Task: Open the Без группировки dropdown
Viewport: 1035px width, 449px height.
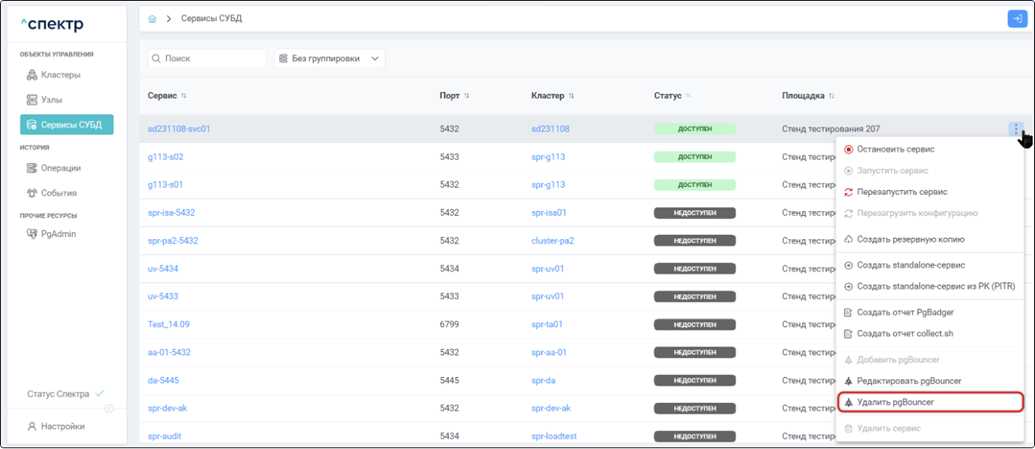Action: tap(330, 59)
